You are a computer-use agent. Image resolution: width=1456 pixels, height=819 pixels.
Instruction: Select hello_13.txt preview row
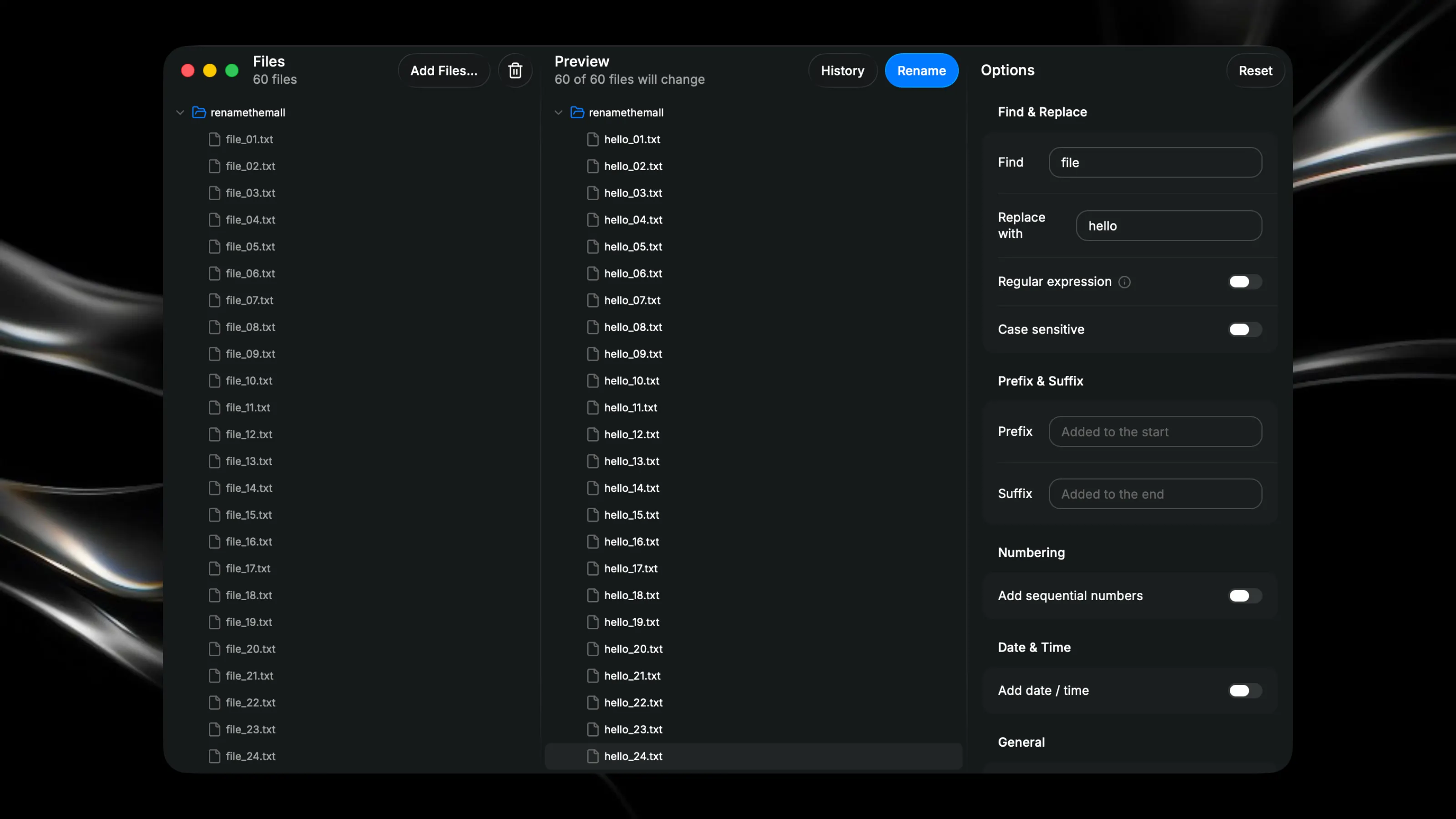tap(753, 461)
